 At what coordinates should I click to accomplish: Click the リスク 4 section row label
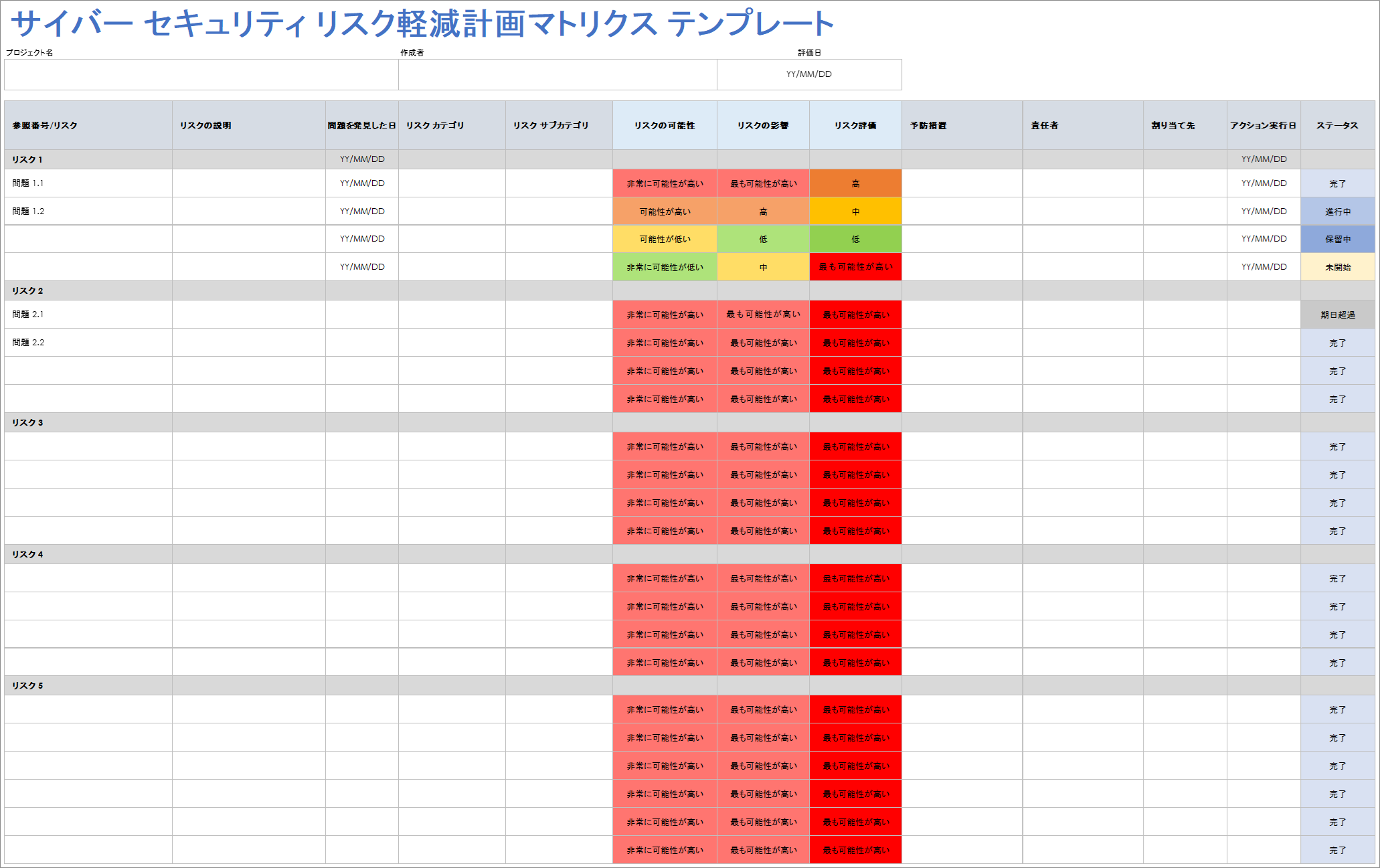point(27,554)
